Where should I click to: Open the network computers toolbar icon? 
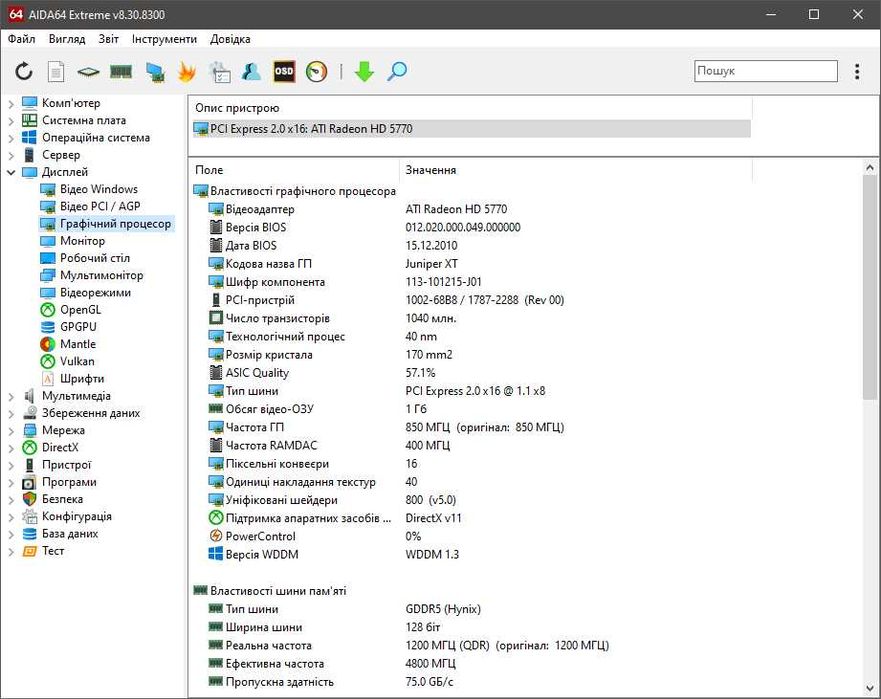click(x=155, y=72)
